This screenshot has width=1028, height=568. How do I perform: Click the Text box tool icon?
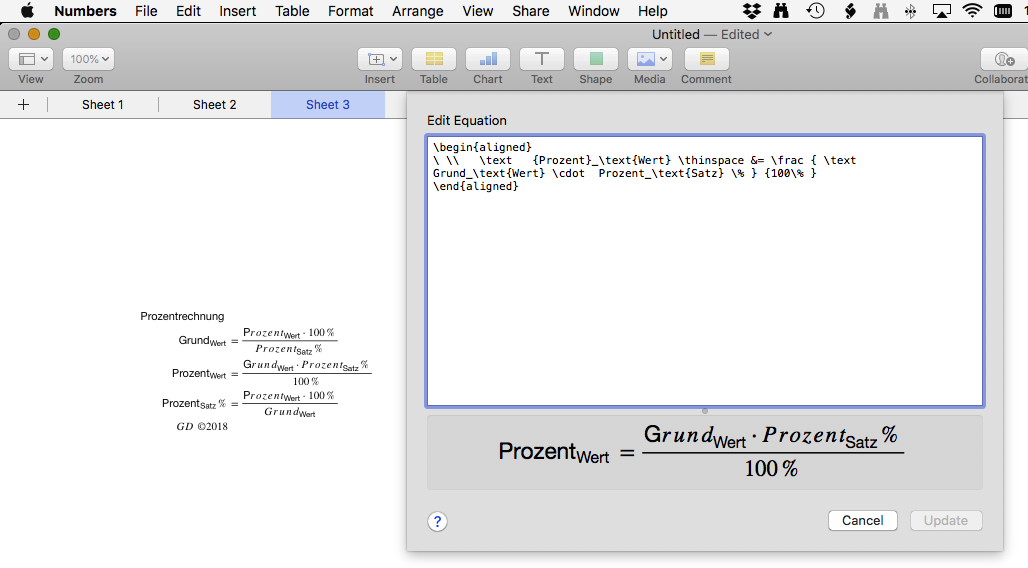pos(541,59)
